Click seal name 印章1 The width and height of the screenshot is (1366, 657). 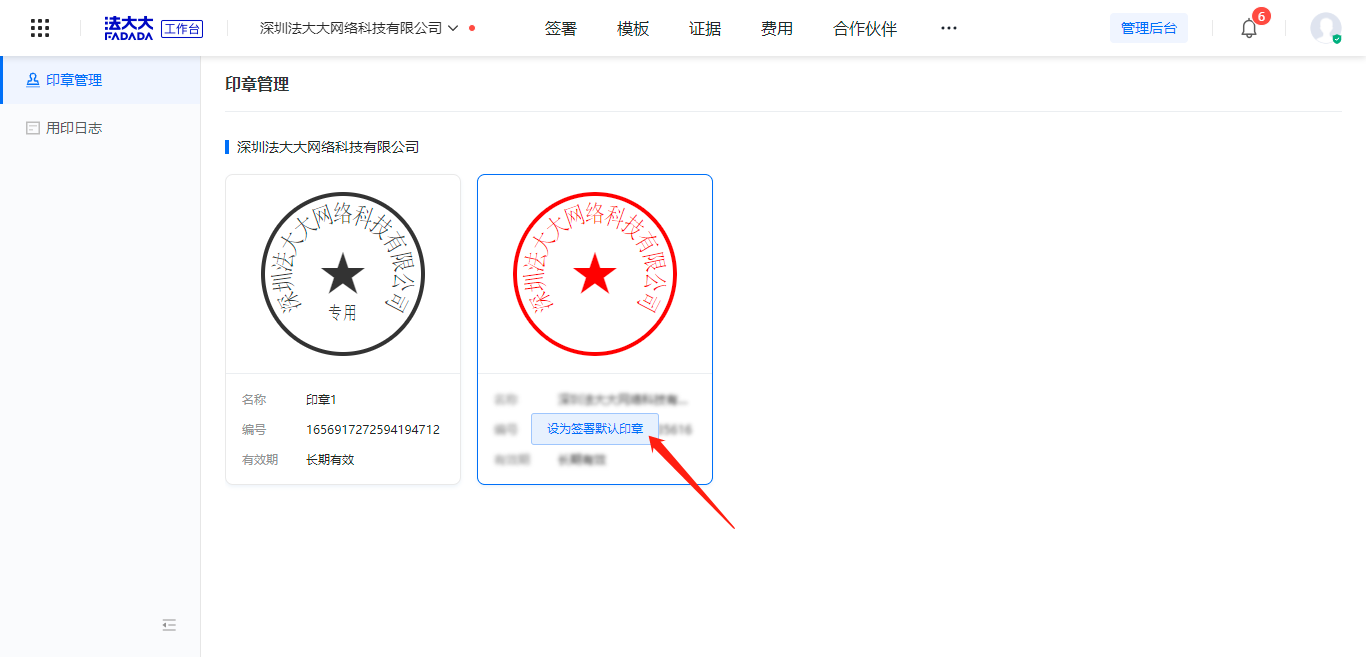pos(321,400)
